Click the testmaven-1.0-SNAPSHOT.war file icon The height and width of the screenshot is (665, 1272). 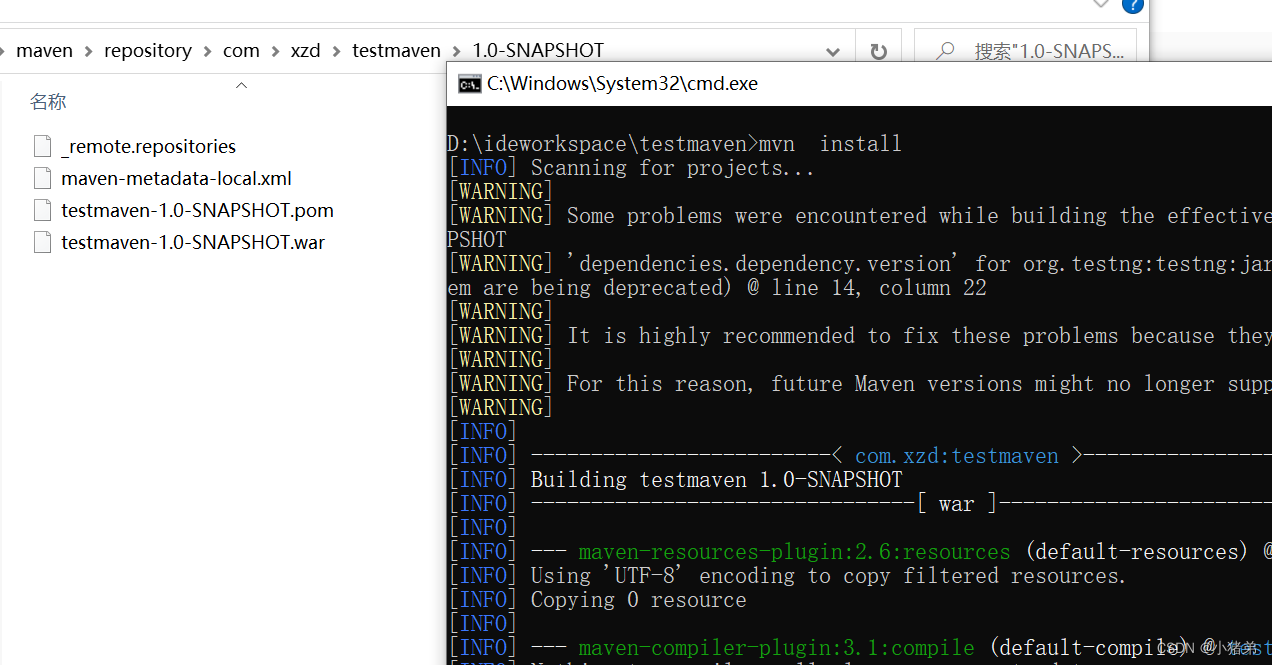tap(42, 242)
